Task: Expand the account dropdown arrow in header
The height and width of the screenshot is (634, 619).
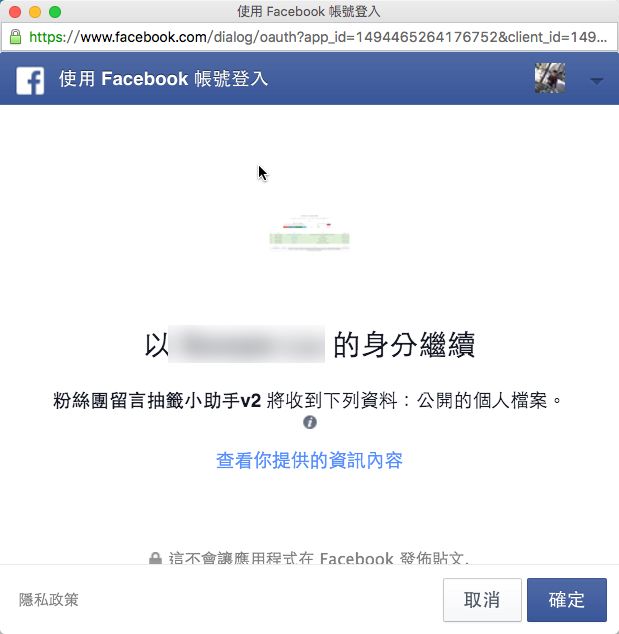Action: [x=596, y=81]
